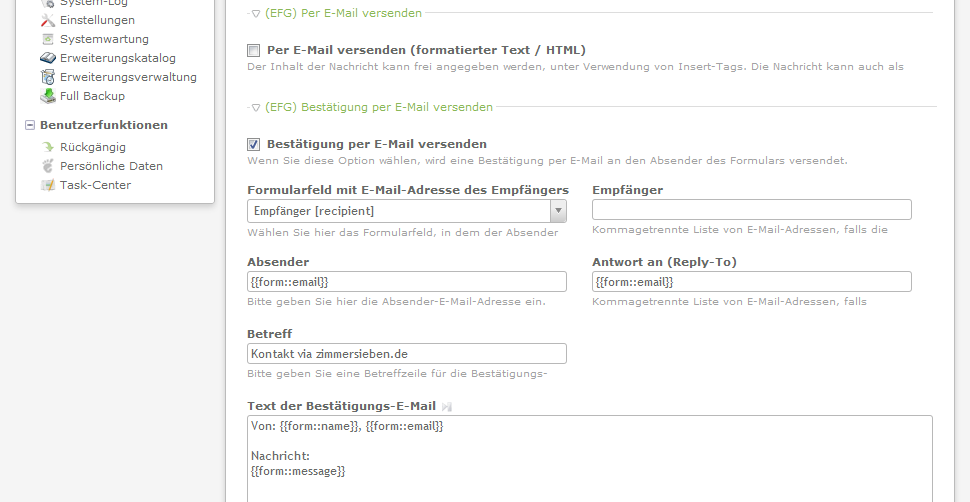Click the Systemwartung icon
Screen dimensions: 970x502
48,40
